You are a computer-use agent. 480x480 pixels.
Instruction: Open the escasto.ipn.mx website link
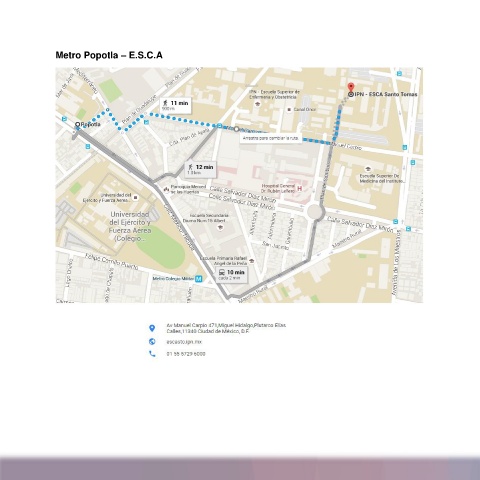coord(184,342)
